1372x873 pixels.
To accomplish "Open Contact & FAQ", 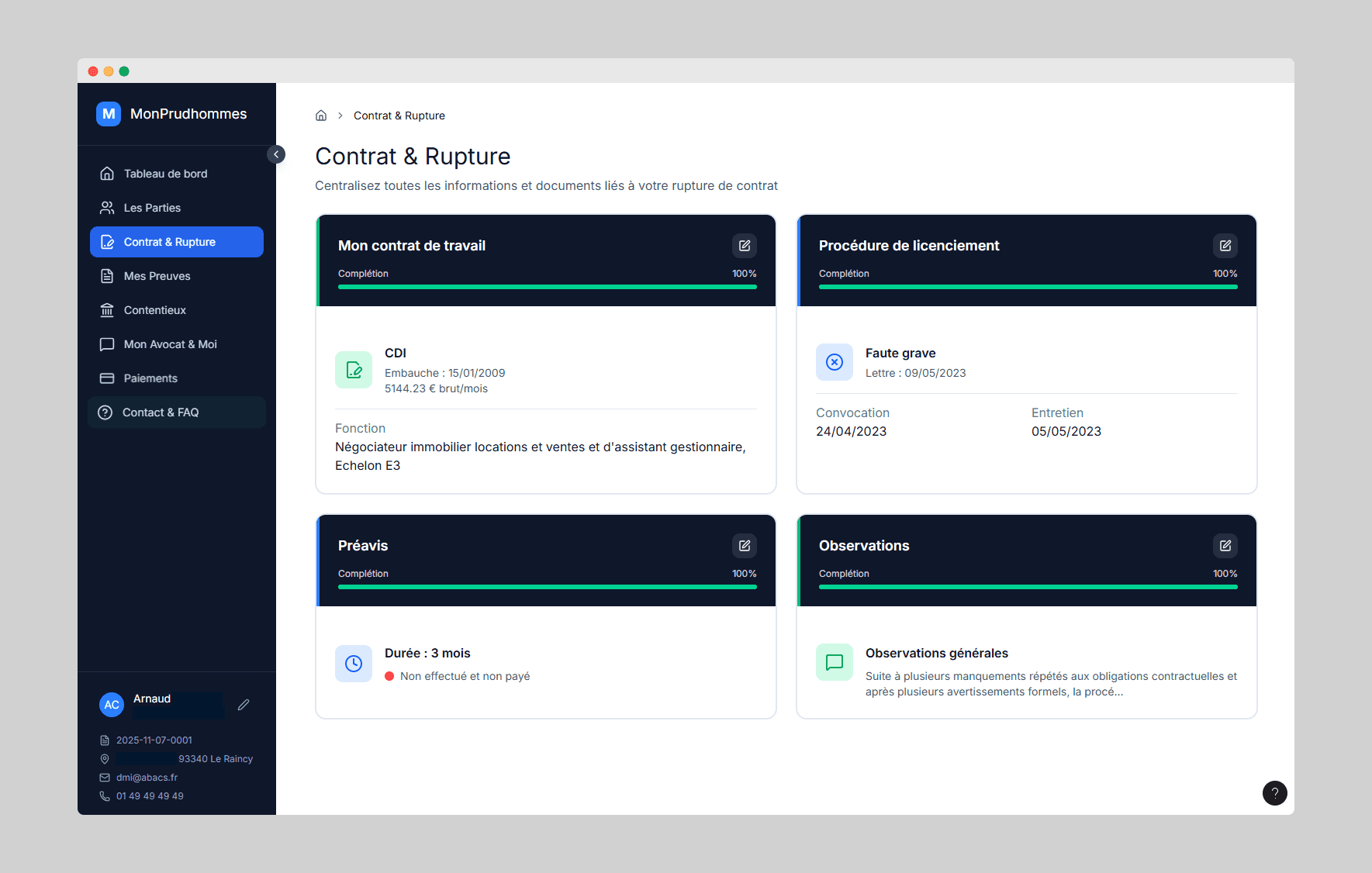I will pos(161,412).
